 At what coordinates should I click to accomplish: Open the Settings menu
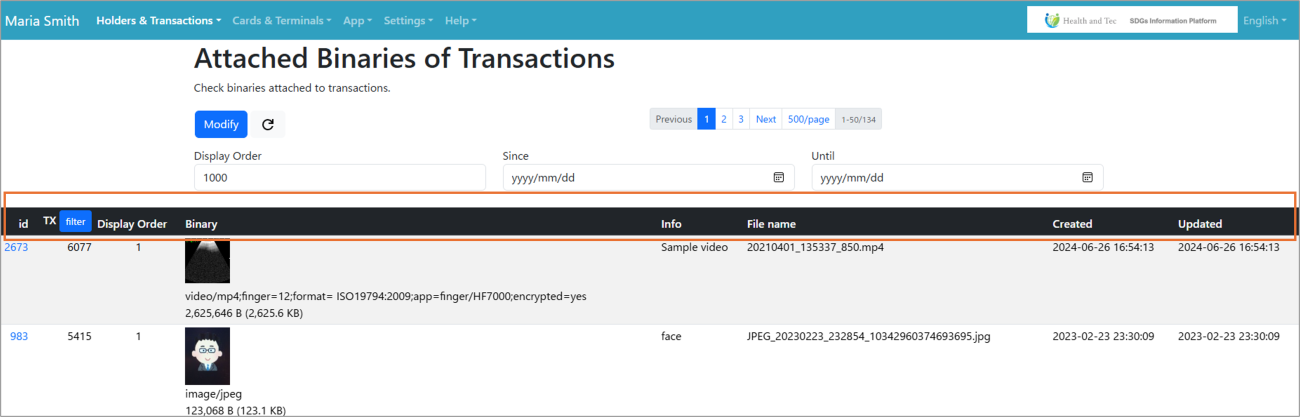point(408,20)
